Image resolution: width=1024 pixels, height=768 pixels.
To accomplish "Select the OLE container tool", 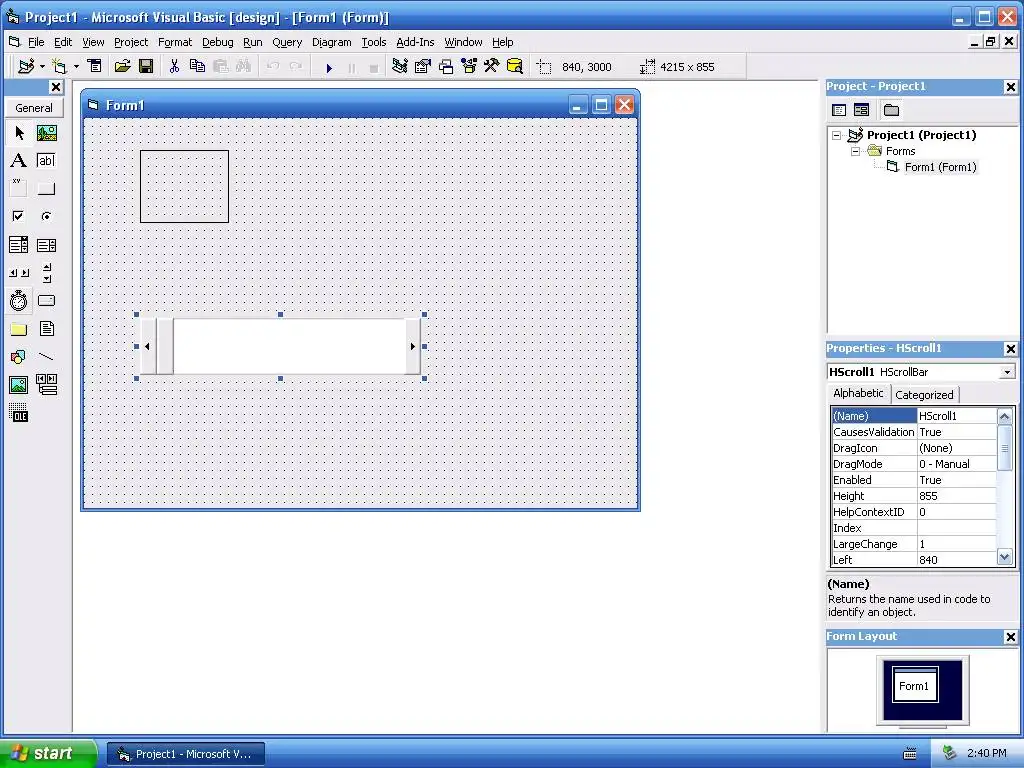I will coord(19,413).
